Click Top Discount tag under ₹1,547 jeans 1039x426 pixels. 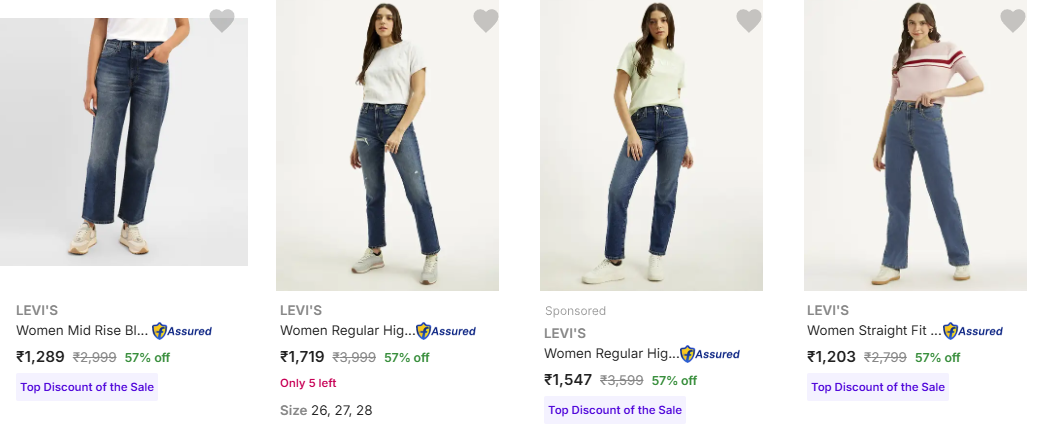point(615,410)
